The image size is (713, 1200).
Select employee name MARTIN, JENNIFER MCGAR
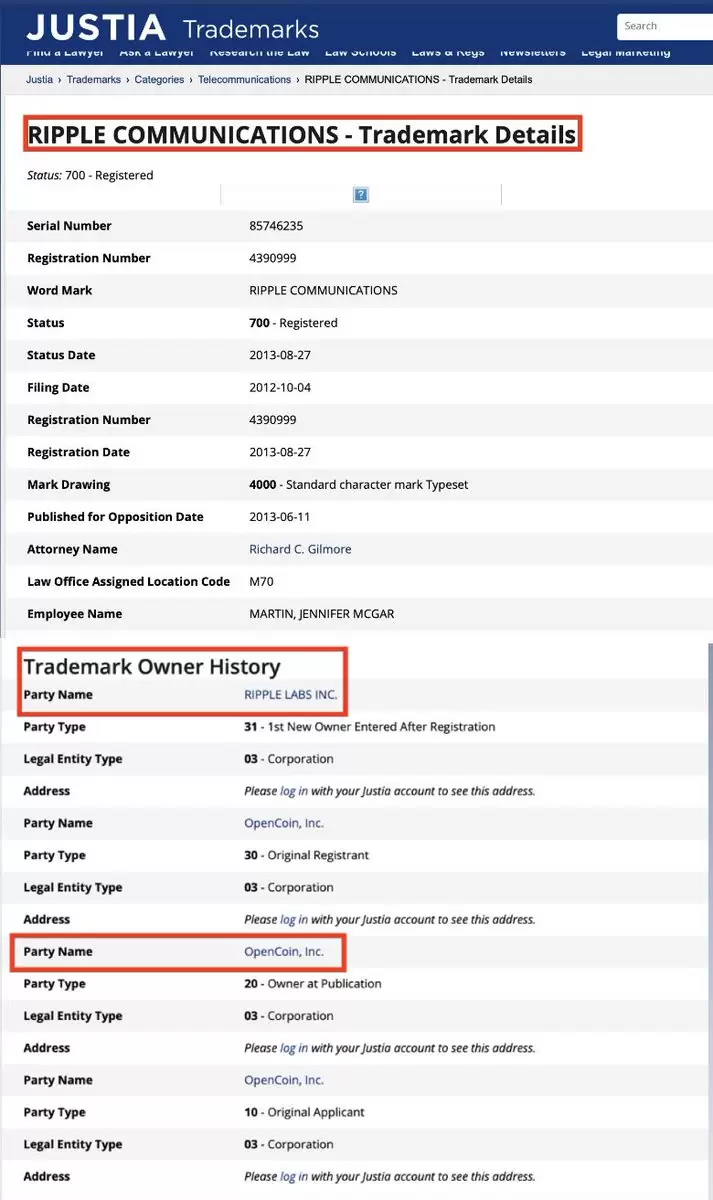click(x=321, y=614)
